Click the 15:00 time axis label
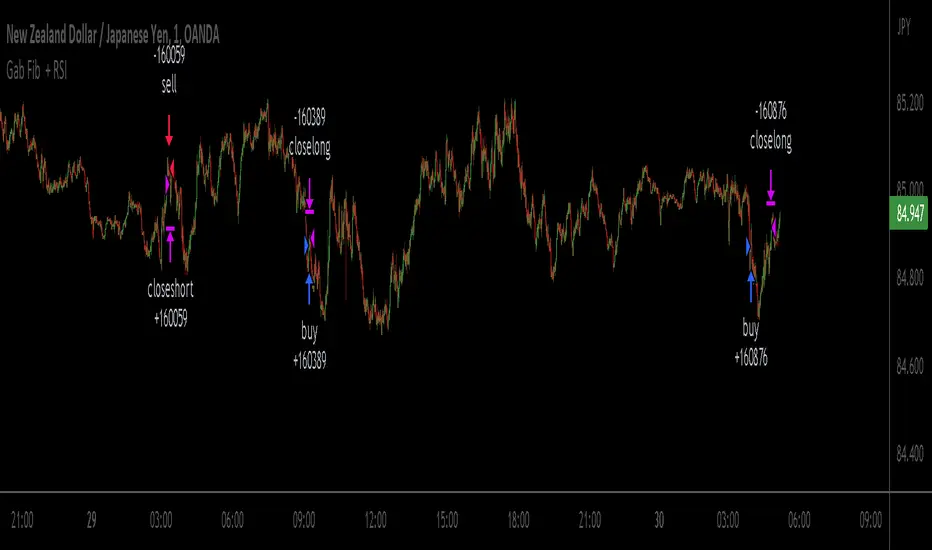 coord(447,520)
